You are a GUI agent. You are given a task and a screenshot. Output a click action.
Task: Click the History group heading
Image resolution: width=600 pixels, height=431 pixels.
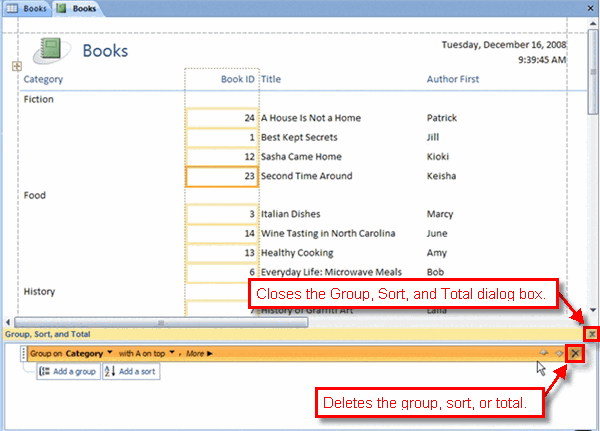39,291
